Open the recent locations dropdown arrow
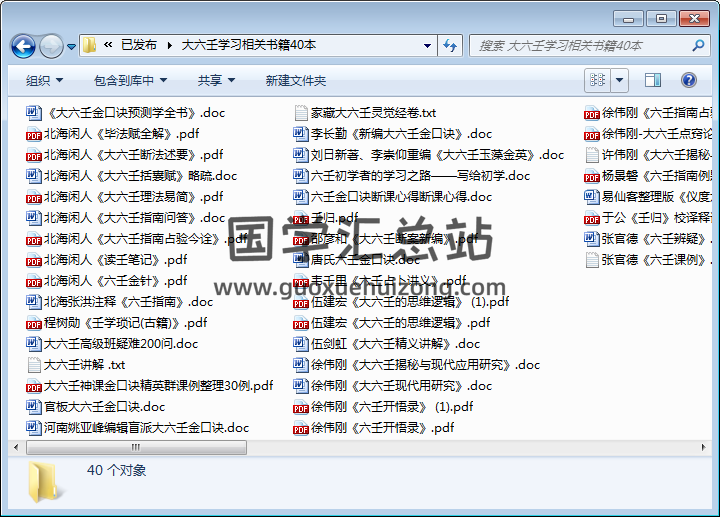The width and height of the screenshot is (720, 517). coord(72,46)
